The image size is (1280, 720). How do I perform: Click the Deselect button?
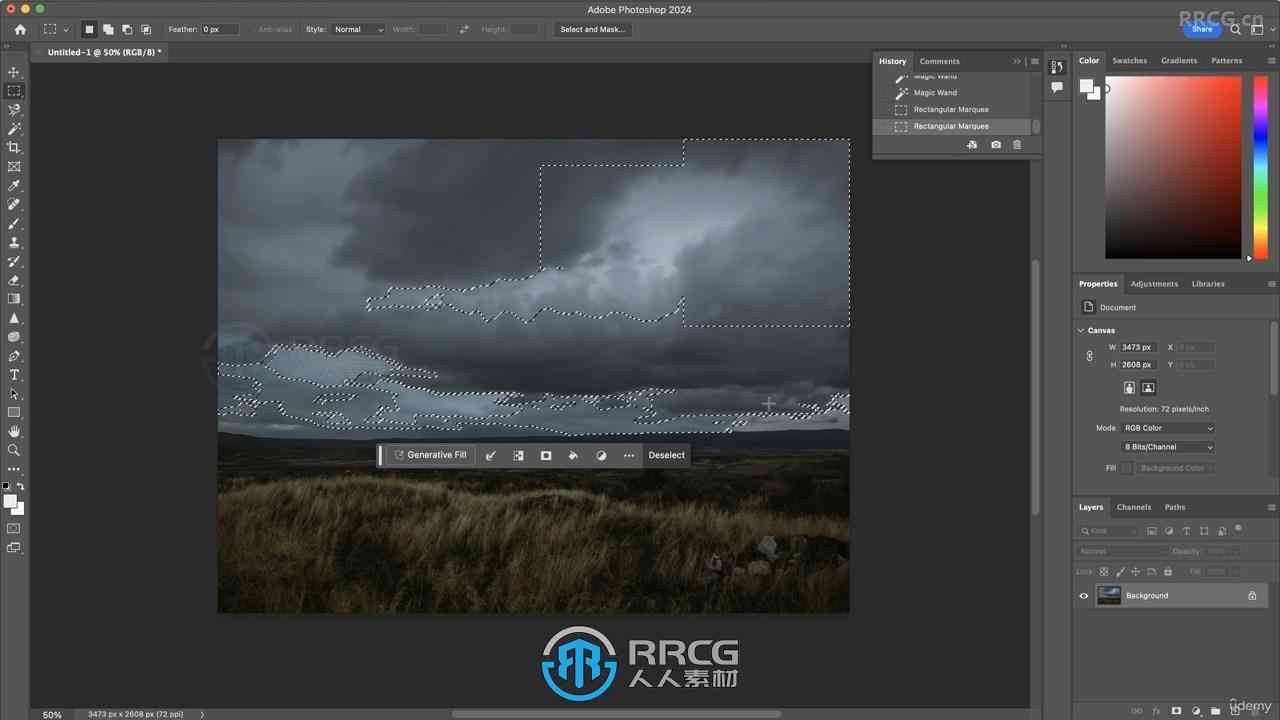tap(666, 455)
